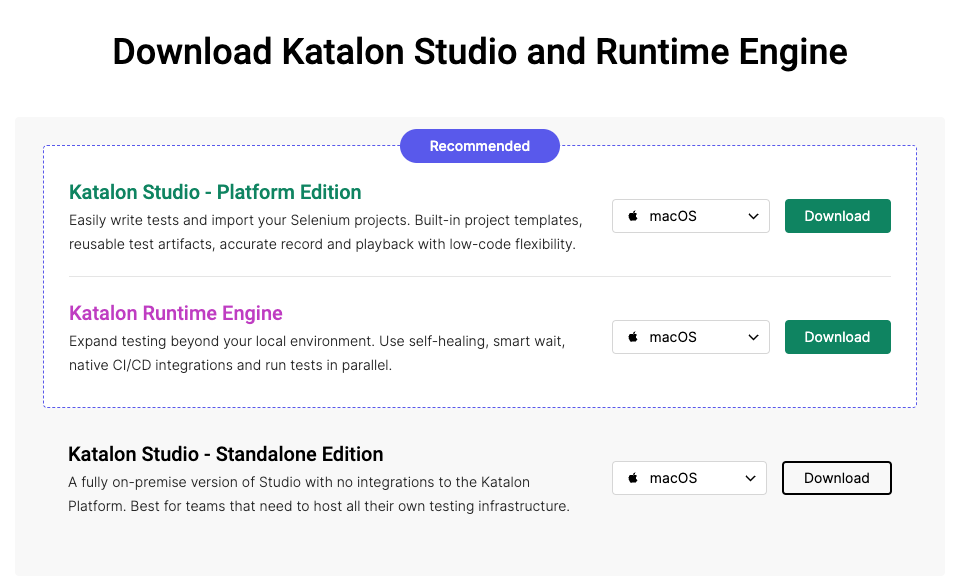Click chevron arrow in Standalone Edition selector
The image size is (959, 582).
point(750,479)
